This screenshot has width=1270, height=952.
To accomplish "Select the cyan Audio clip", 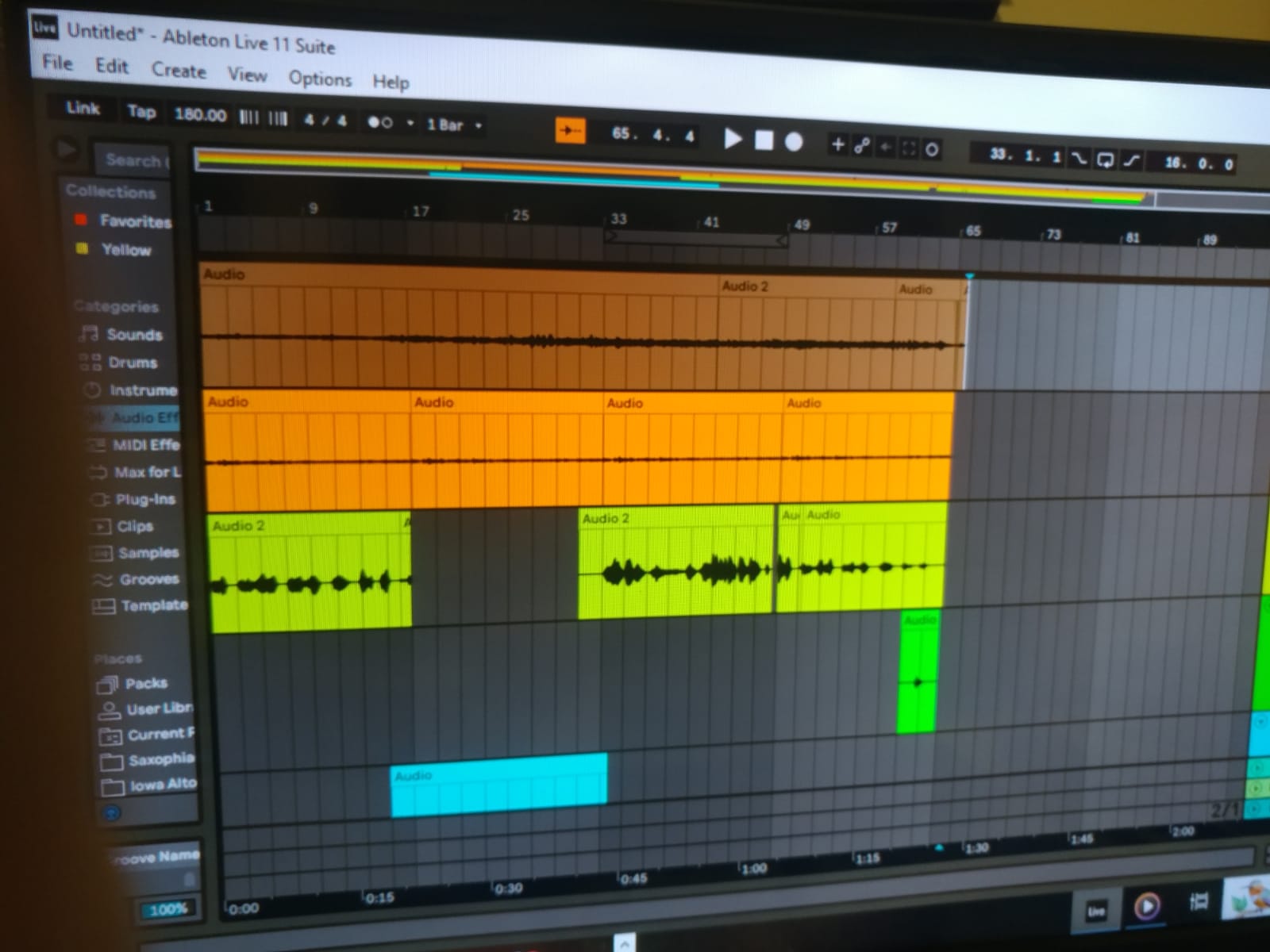I will [x=499, y=785].
